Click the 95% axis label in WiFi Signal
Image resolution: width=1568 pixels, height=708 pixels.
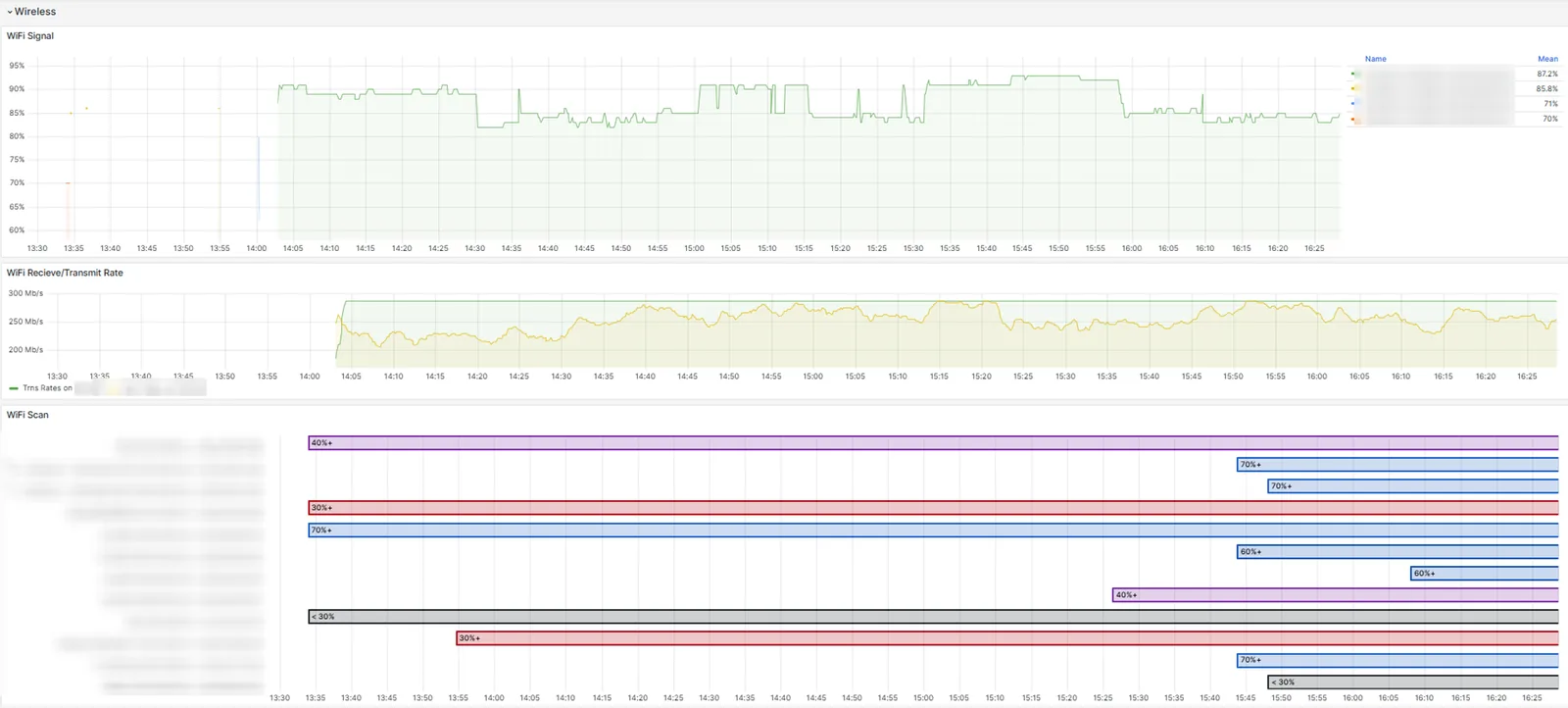point(17,66)
